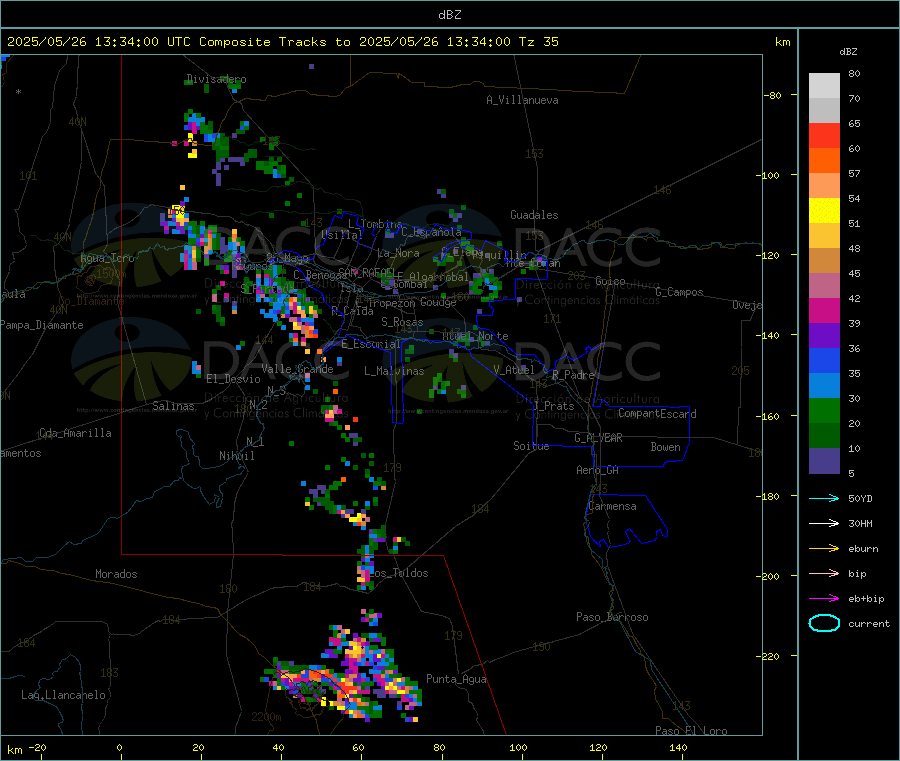Click the 'Tz 35' text in header

pos(539,42)
